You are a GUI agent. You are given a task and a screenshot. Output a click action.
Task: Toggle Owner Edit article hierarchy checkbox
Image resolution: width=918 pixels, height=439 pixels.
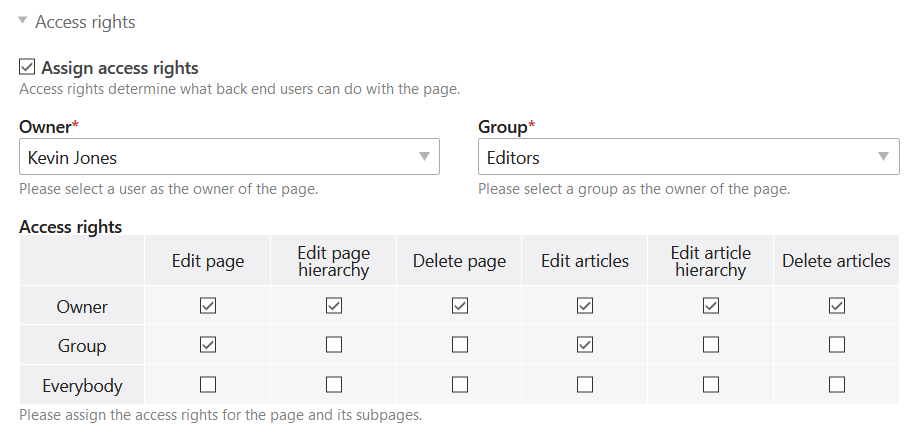pos(711,306)
